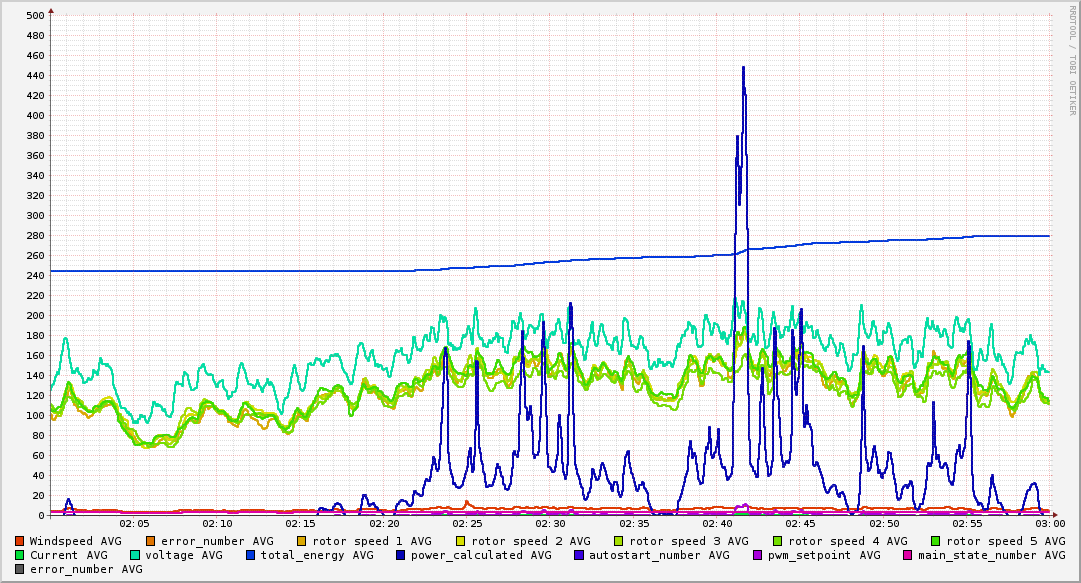The height and width of the screenshot is (583, 1081).
Task: Click the '03:00' time axis label
Action: [x=1050, y=524]
